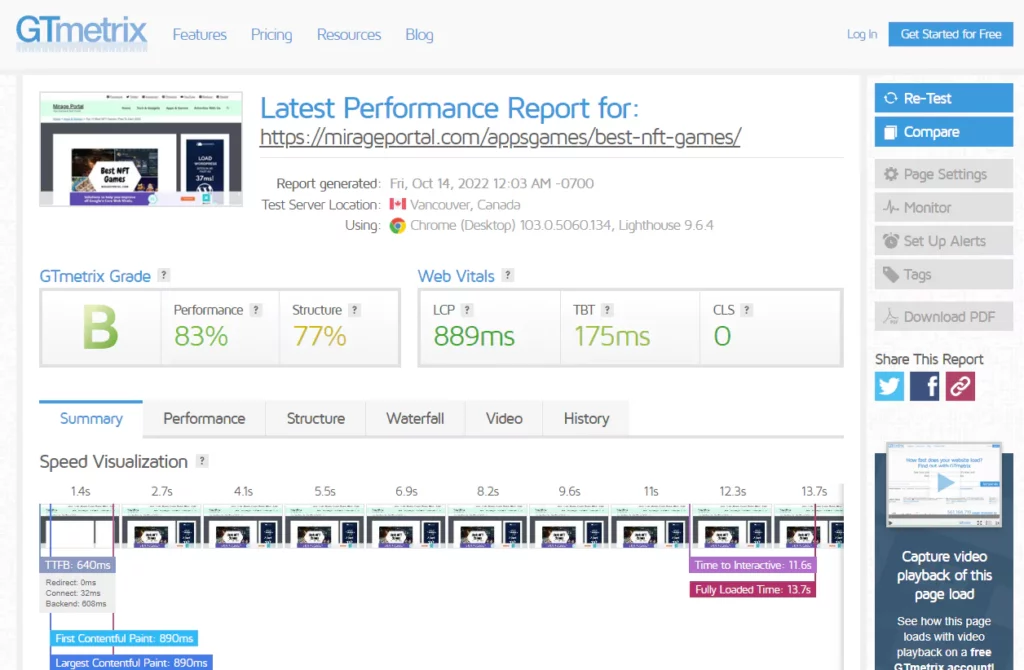Viewport: 1024px width, 670px height.
Task: Open the Video tab
Action: [x=504, y=419]
